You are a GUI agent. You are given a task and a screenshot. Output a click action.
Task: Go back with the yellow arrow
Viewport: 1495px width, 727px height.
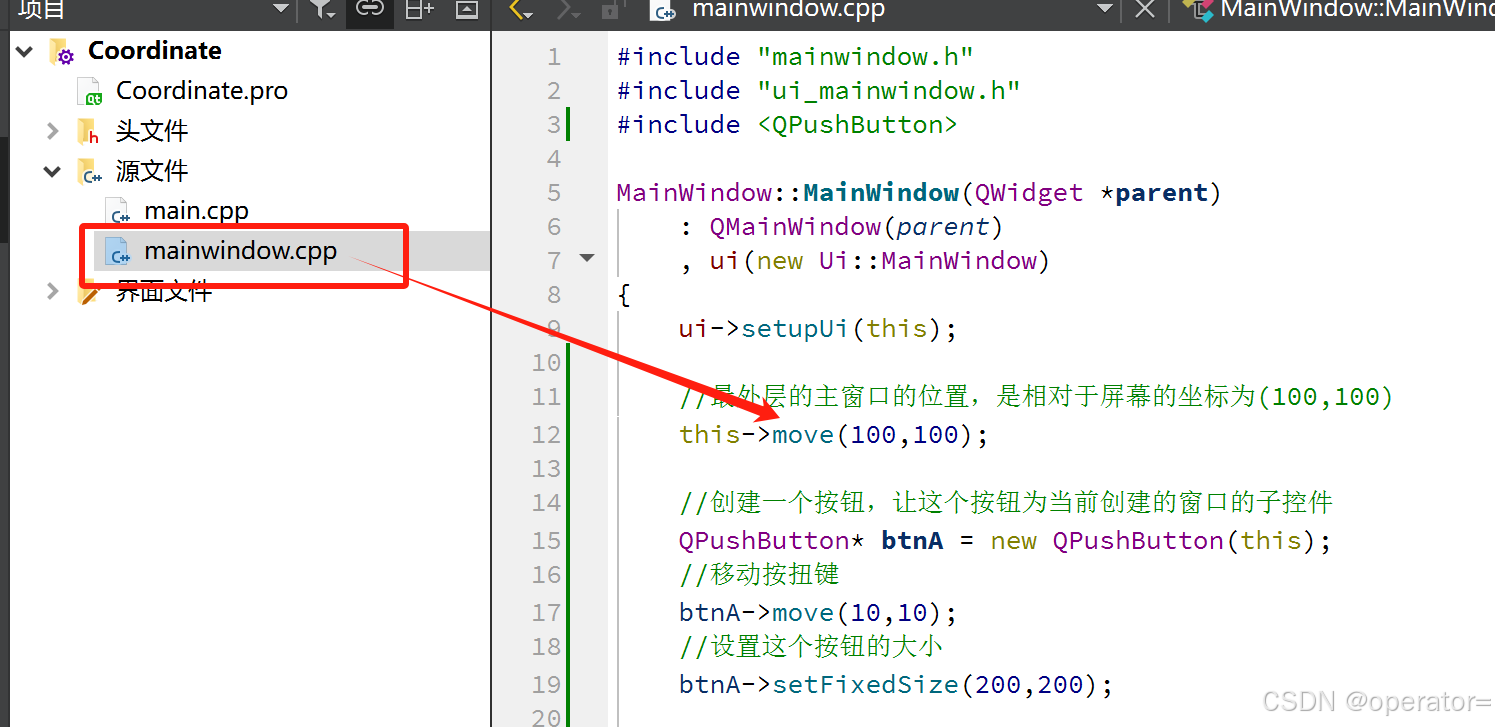pos(521,9)
